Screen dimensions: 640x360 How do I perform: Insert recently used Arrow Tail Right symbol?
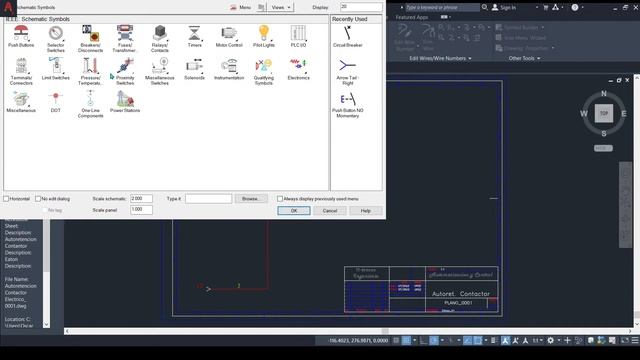[x=347, y=71]
